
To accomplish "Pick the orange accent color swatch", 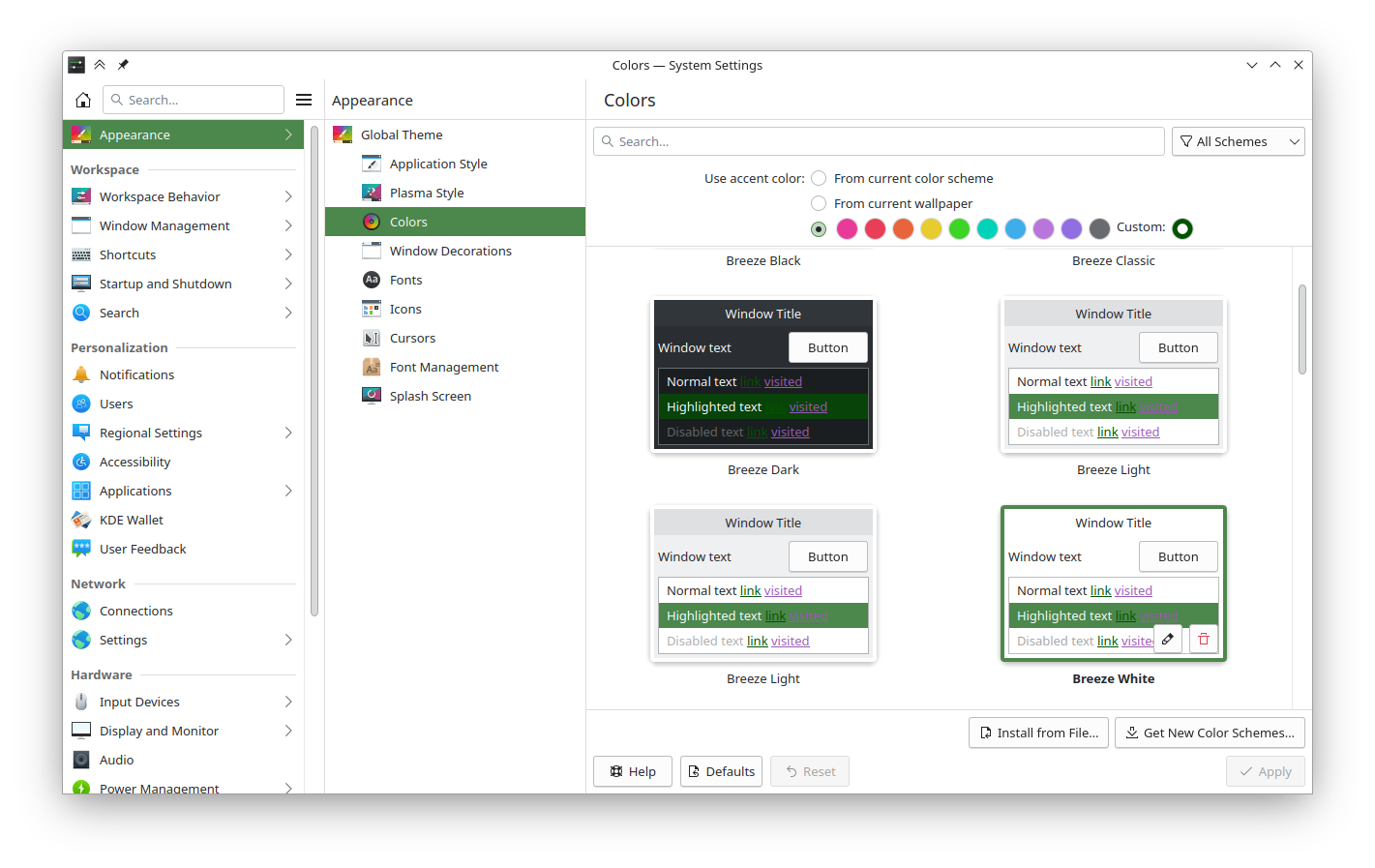I will click(x=903, y=228).
